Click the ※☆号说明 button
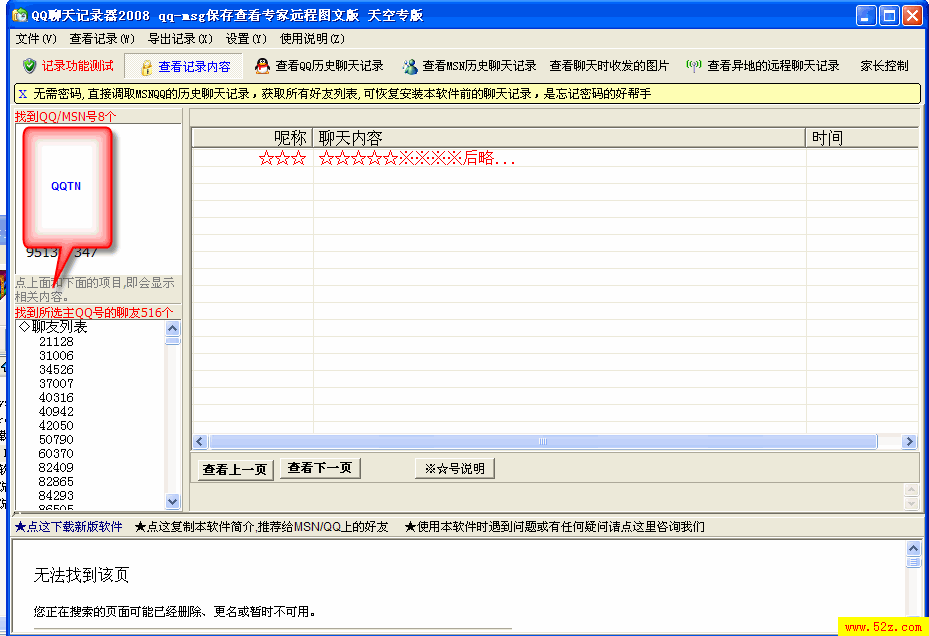929x636 pixels. [454, 468]
